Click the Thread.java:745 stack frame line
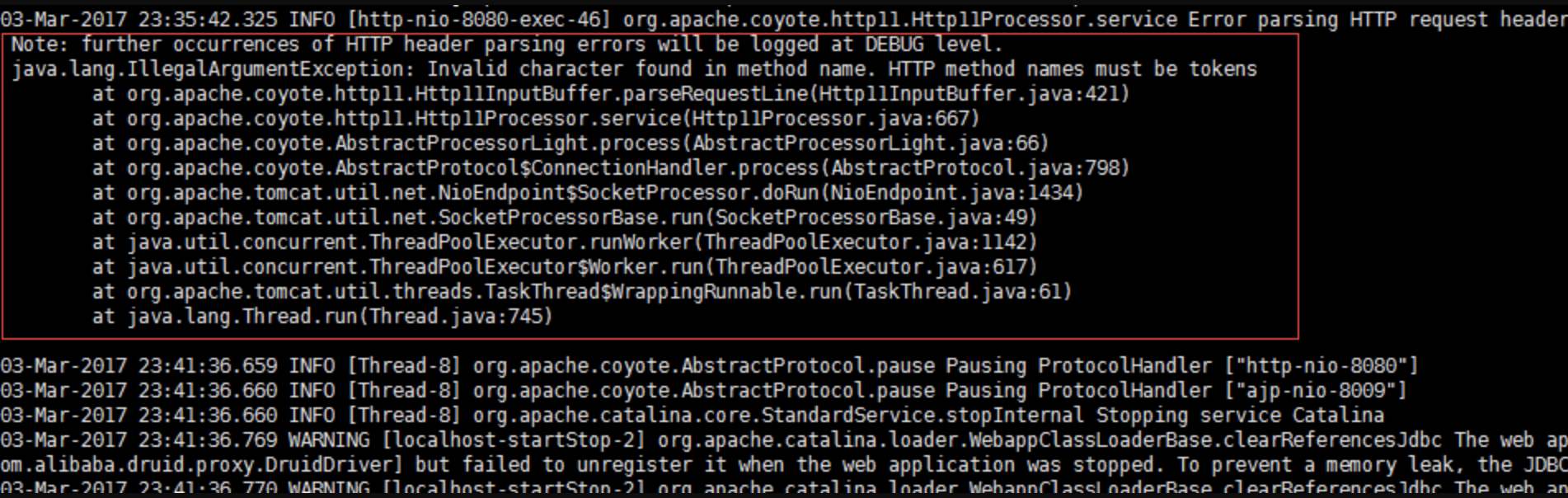This screenshot has height=498, width=1568. click(322, 317)
